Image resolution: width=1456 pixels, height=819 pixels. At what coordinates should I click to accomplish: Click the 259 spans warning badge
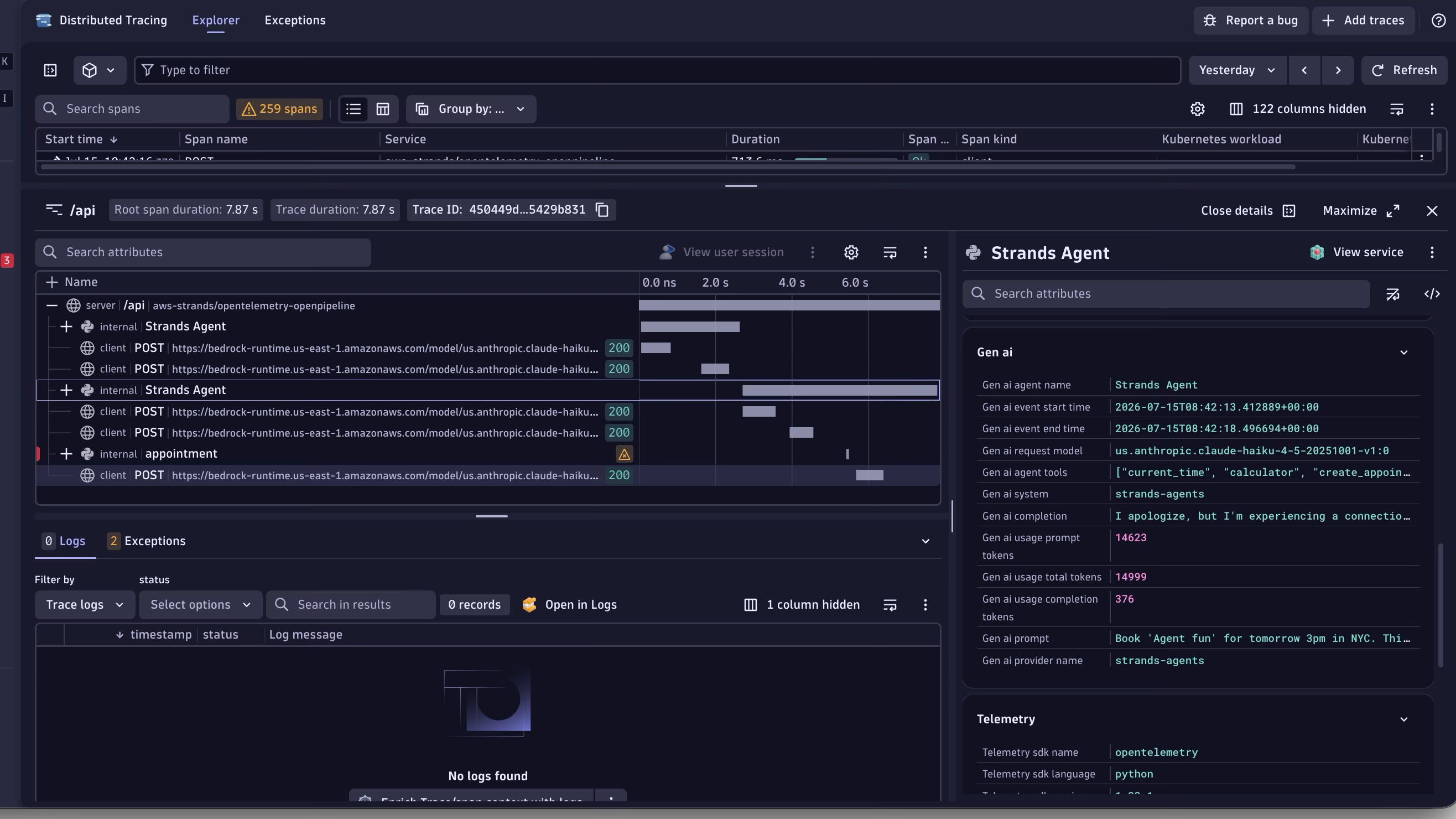280,109
